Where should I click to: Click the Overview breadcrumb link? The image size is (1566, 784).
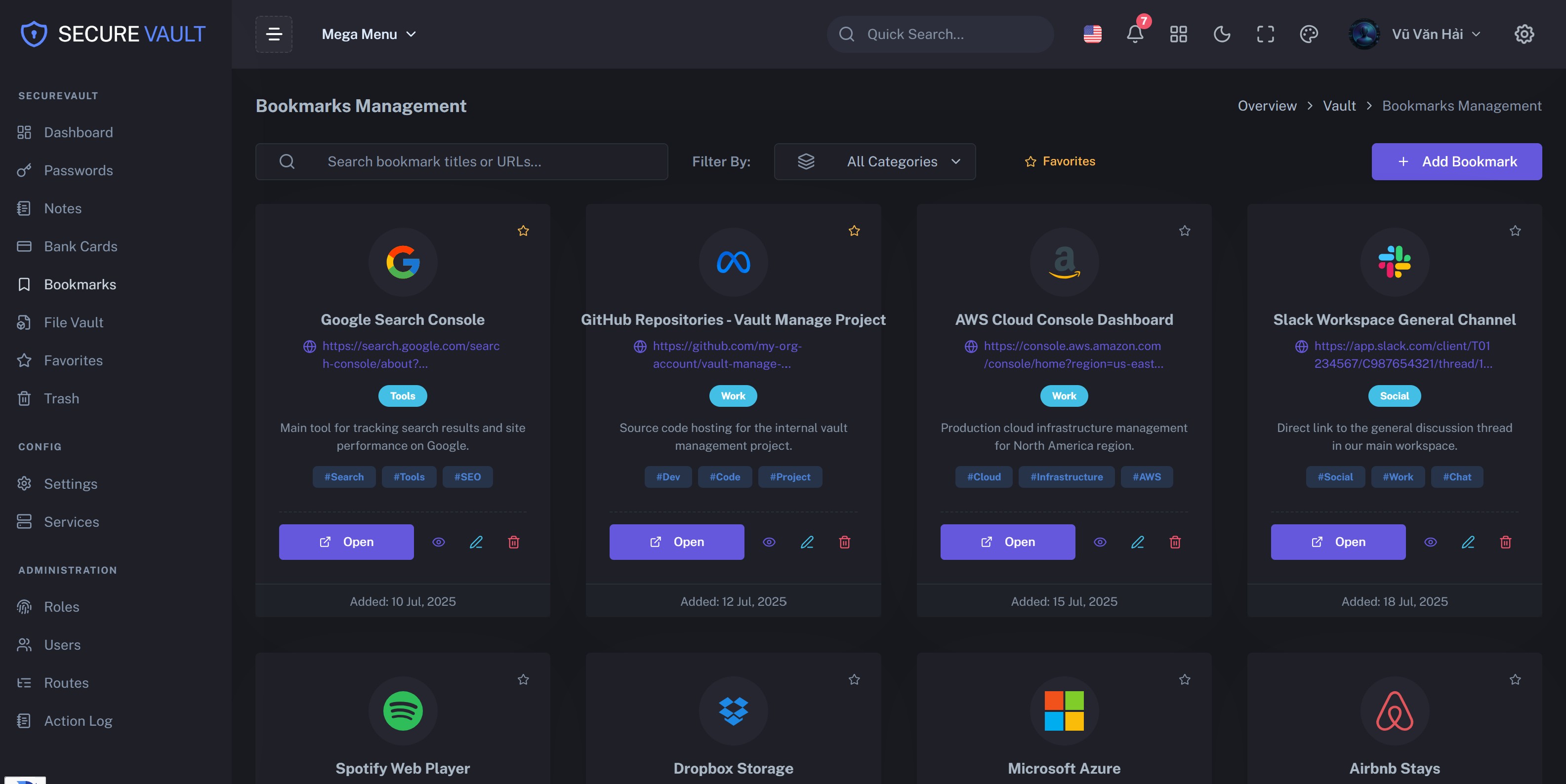tap(1267, 106)
